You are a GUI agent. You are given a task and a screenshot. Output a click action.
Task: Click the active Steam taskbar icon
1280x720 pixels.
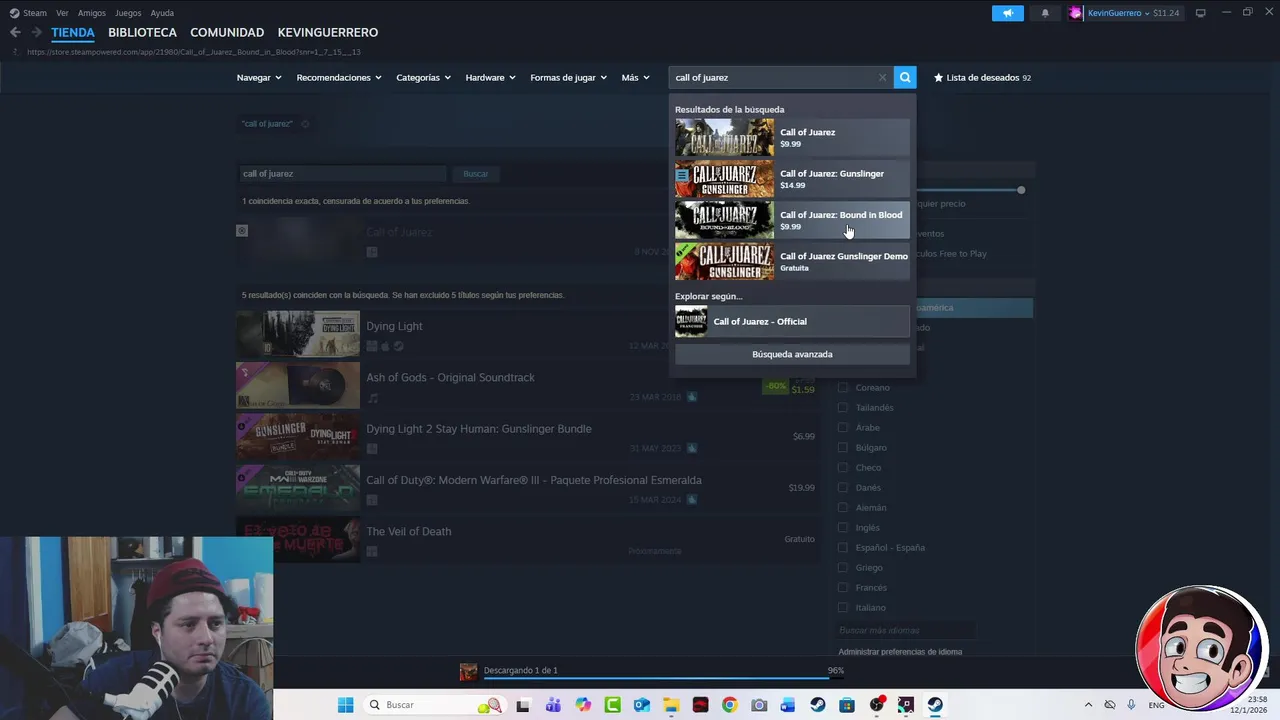click(935, 705)
